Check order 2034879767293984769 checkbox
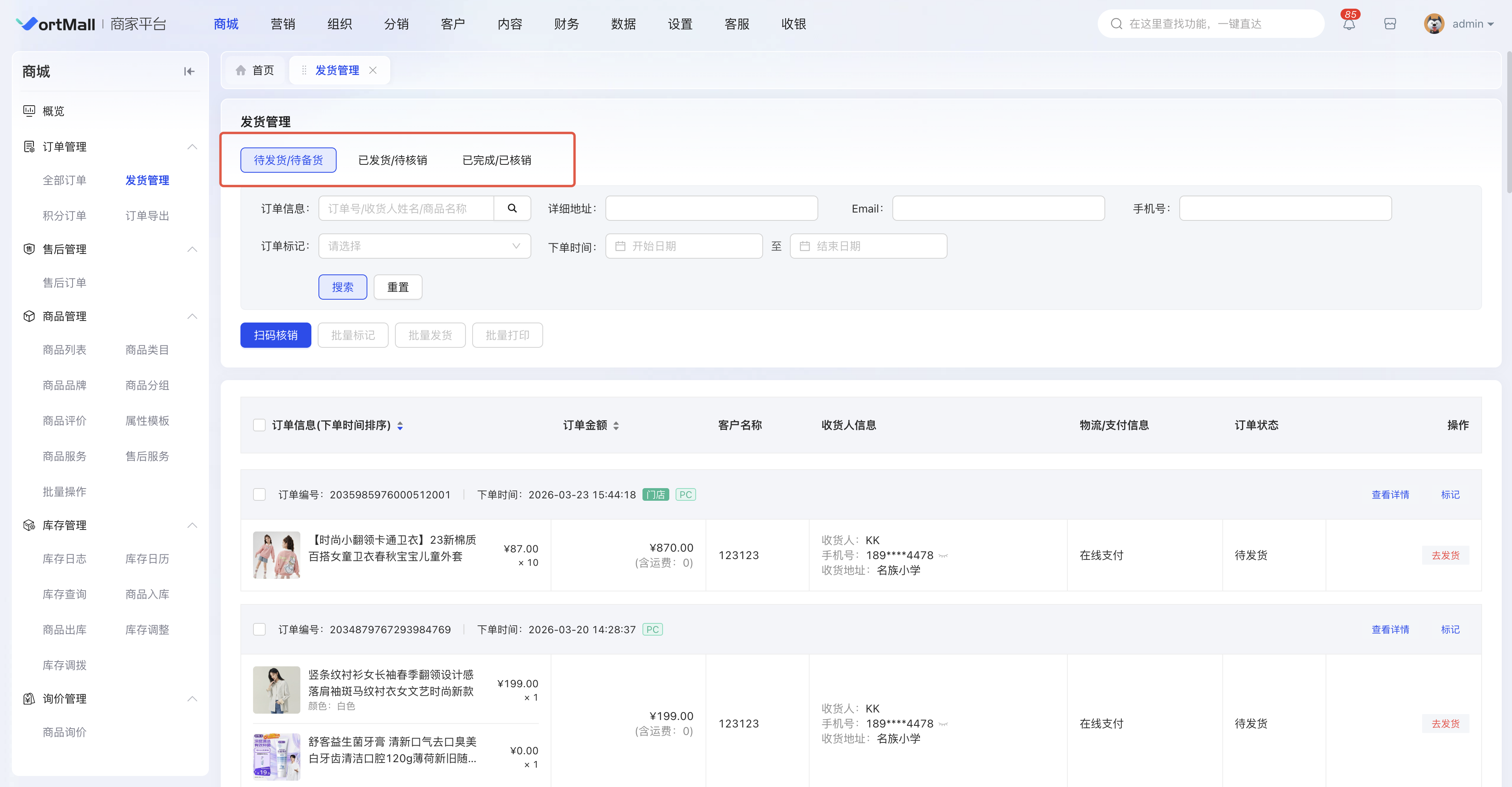Image resolution: width=1512 pixels, height=787 pixels. click(x=259, y=629)
